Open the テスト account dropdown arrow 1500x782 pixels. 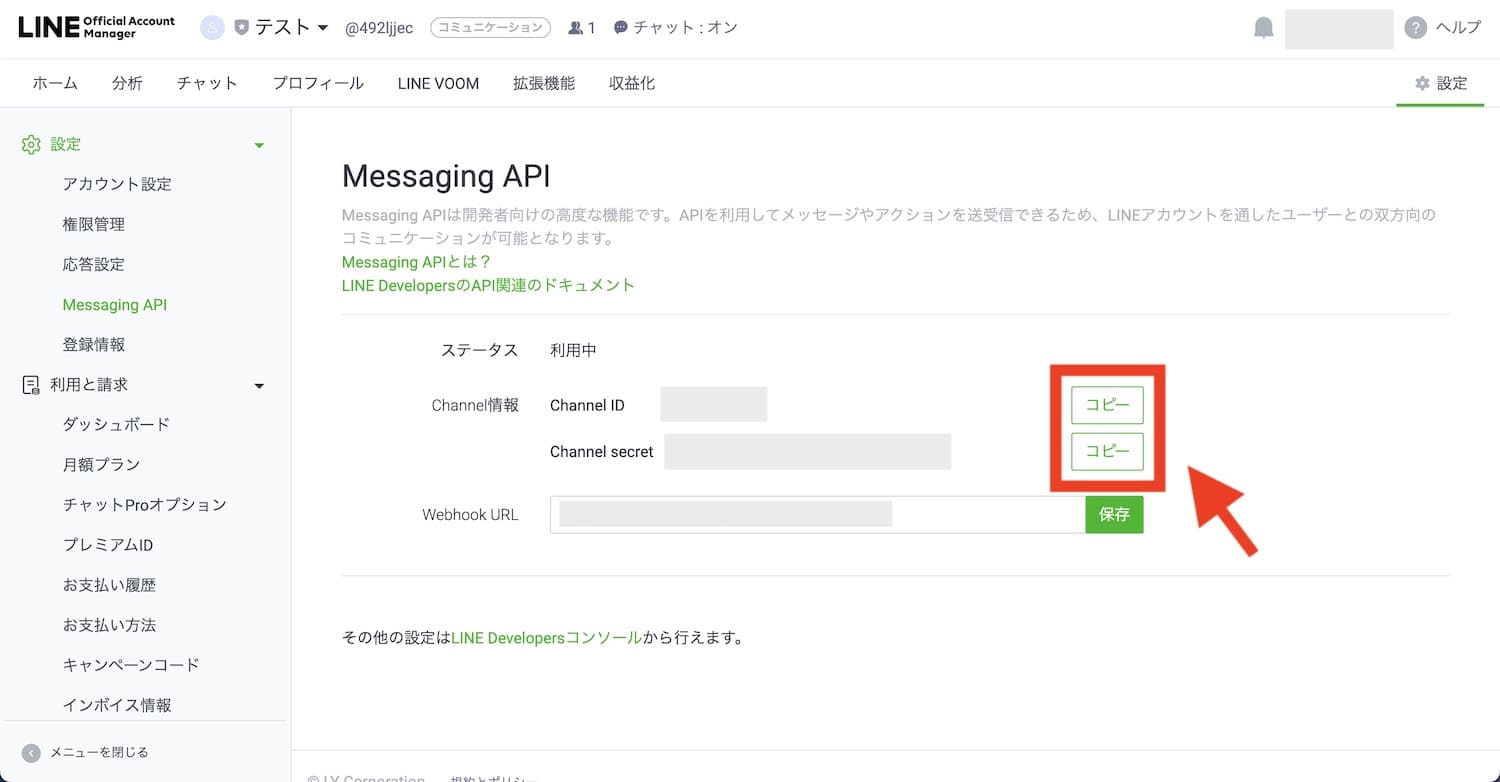coord(322,28)
